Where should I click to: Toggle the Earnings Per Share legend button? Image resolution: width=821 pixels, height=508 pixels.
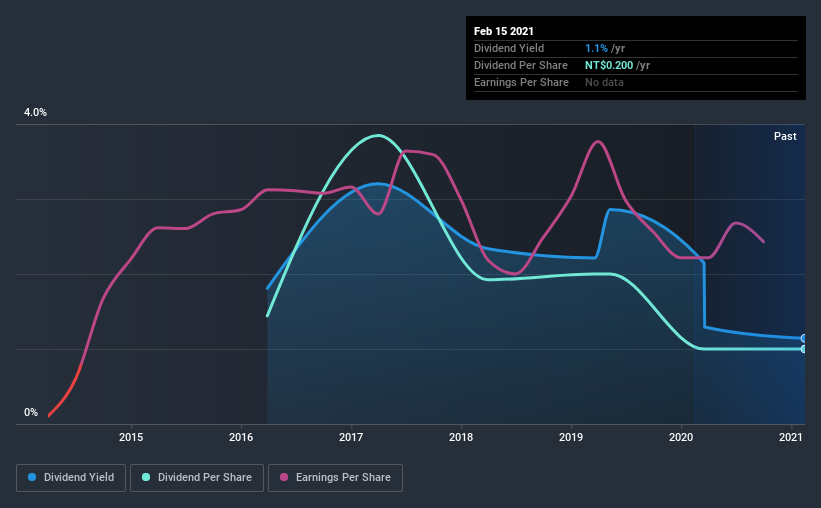click(335, 478)
